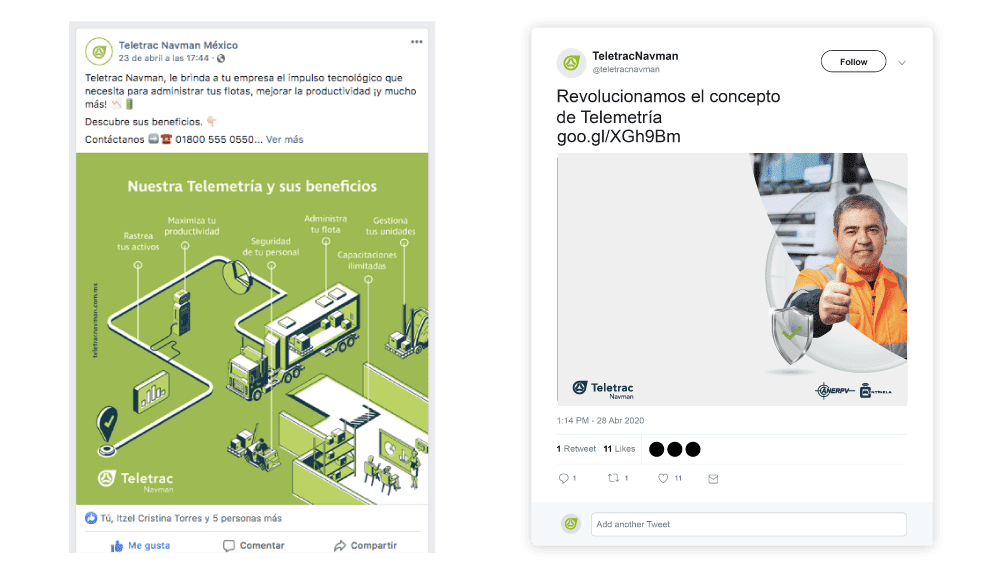
Task: Expand the chevron next to Follow button
Action: tap(902, 63)
